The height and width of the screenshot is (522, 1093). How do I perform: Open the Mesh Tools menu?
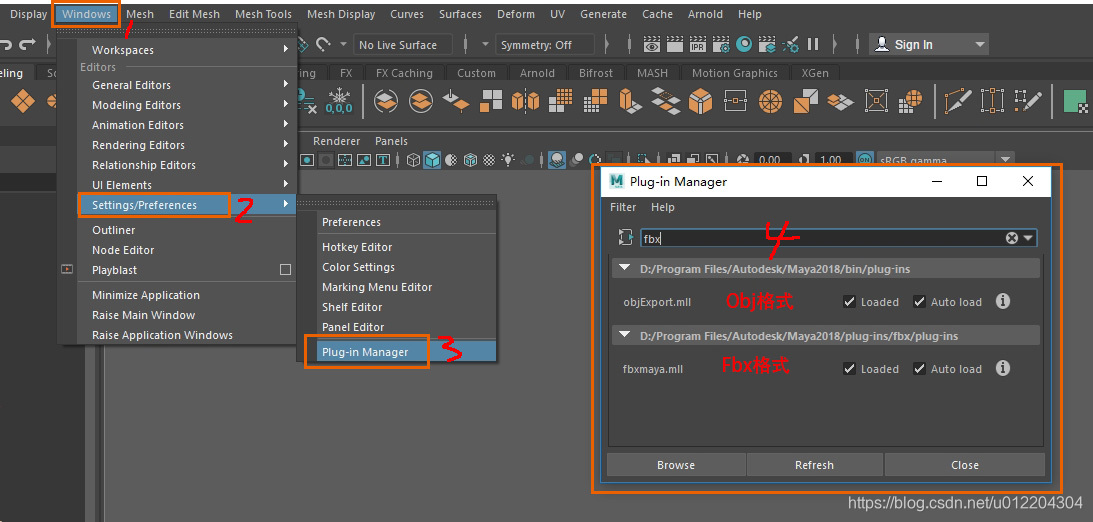pyautogui.click(x=263, y=14)
